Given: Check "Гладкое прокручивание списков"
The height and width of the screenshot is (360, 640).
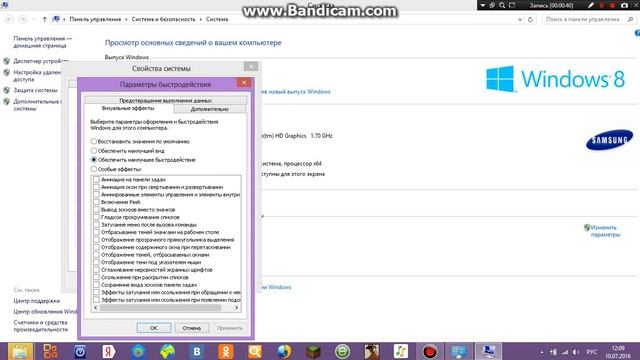Looking at the screenshot, I should pyautogui.click(x=96, y=217).
